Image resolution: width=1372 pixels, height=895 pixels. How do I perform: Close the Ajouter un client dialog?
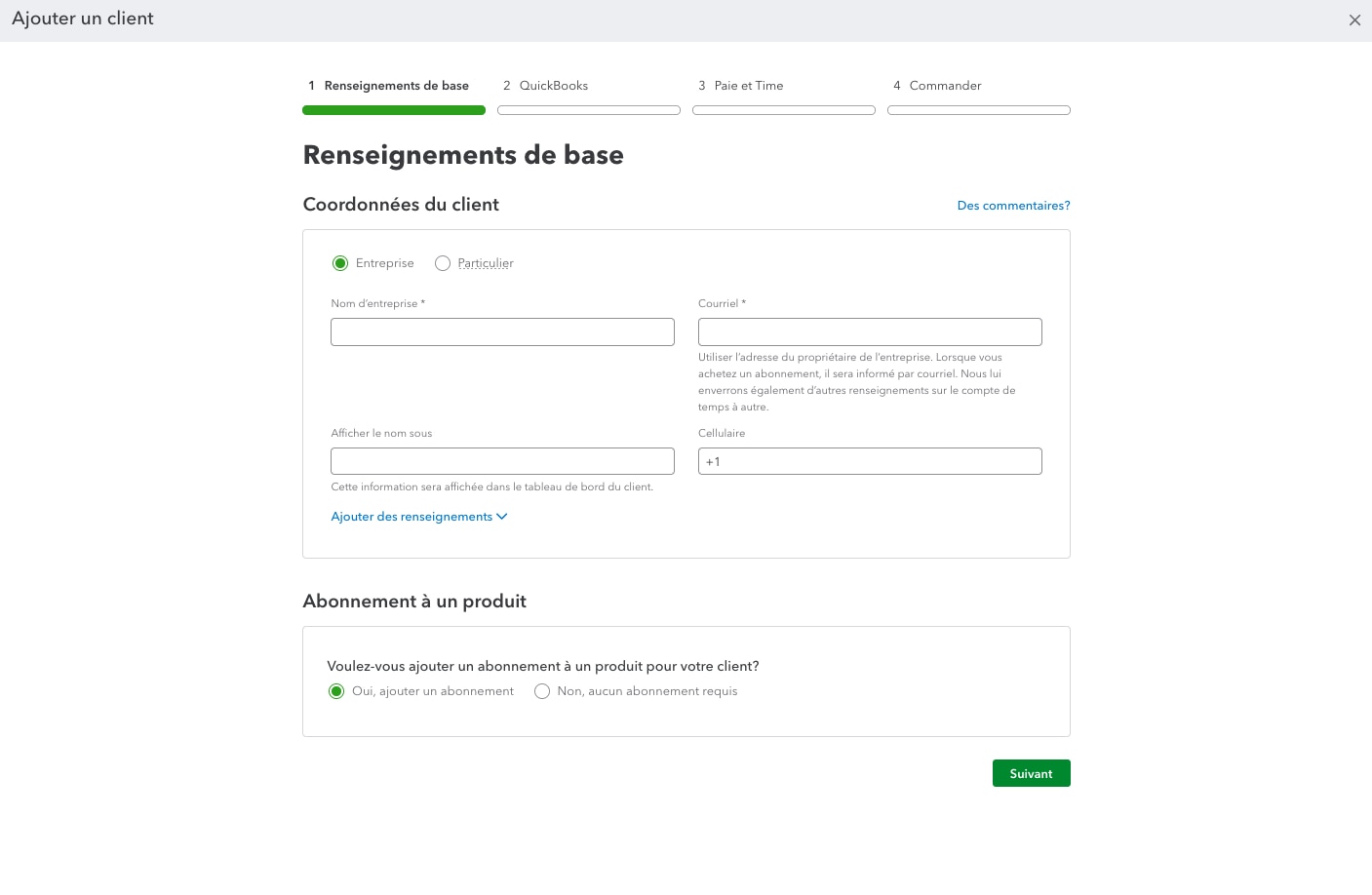[x=1354, y=19]
